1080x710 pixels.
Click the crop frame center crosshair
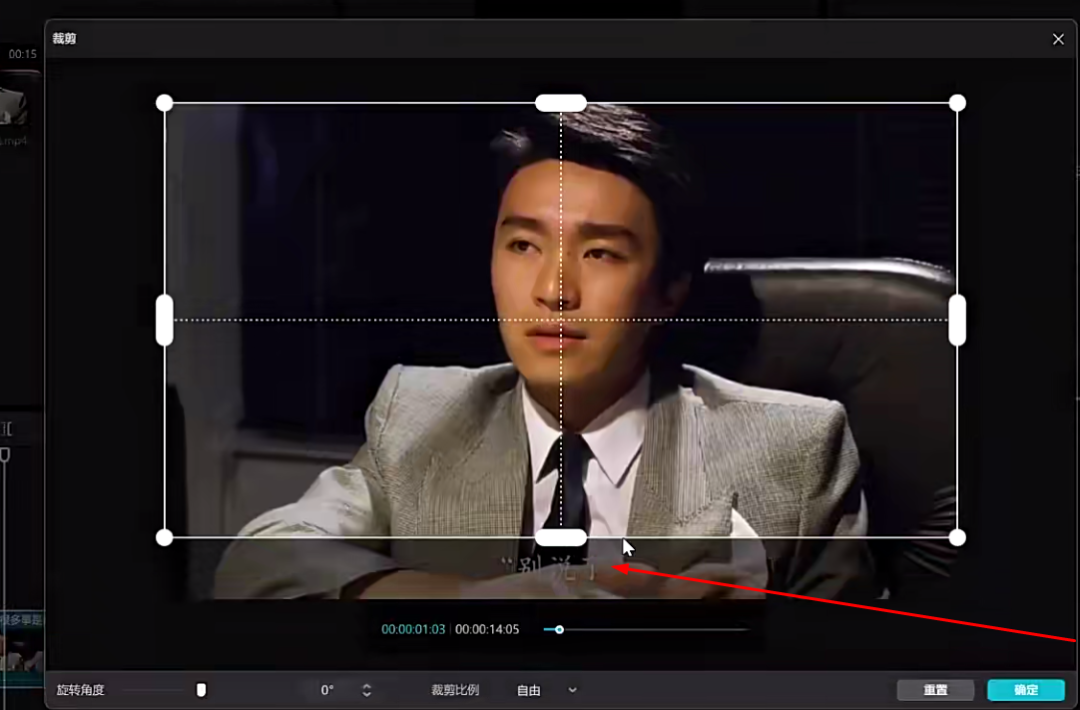point(561,320)
